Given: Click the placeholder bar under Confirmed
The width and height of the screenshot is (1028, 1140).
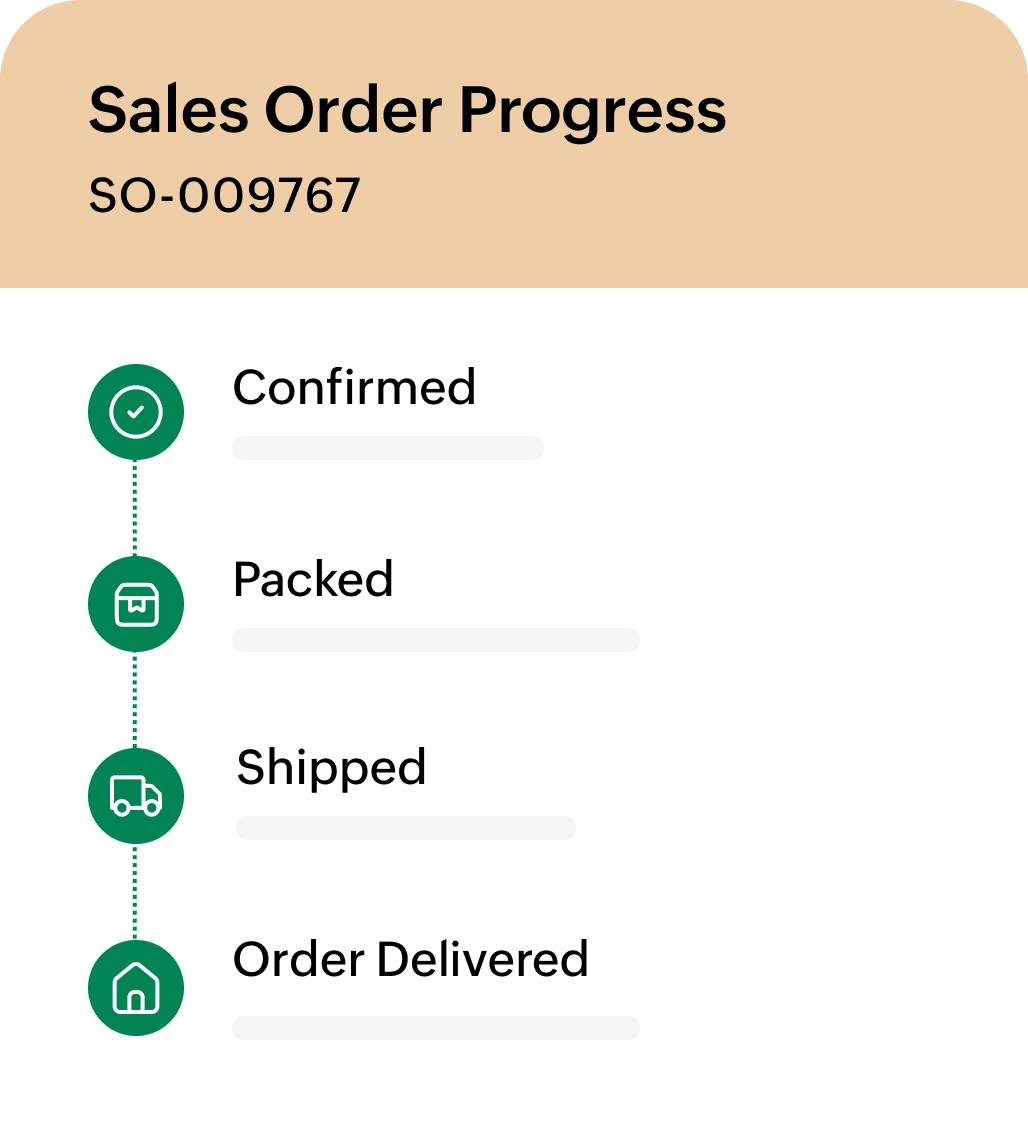Looking at the screenshot, I should pyautogui.click(x=387, y=448).
